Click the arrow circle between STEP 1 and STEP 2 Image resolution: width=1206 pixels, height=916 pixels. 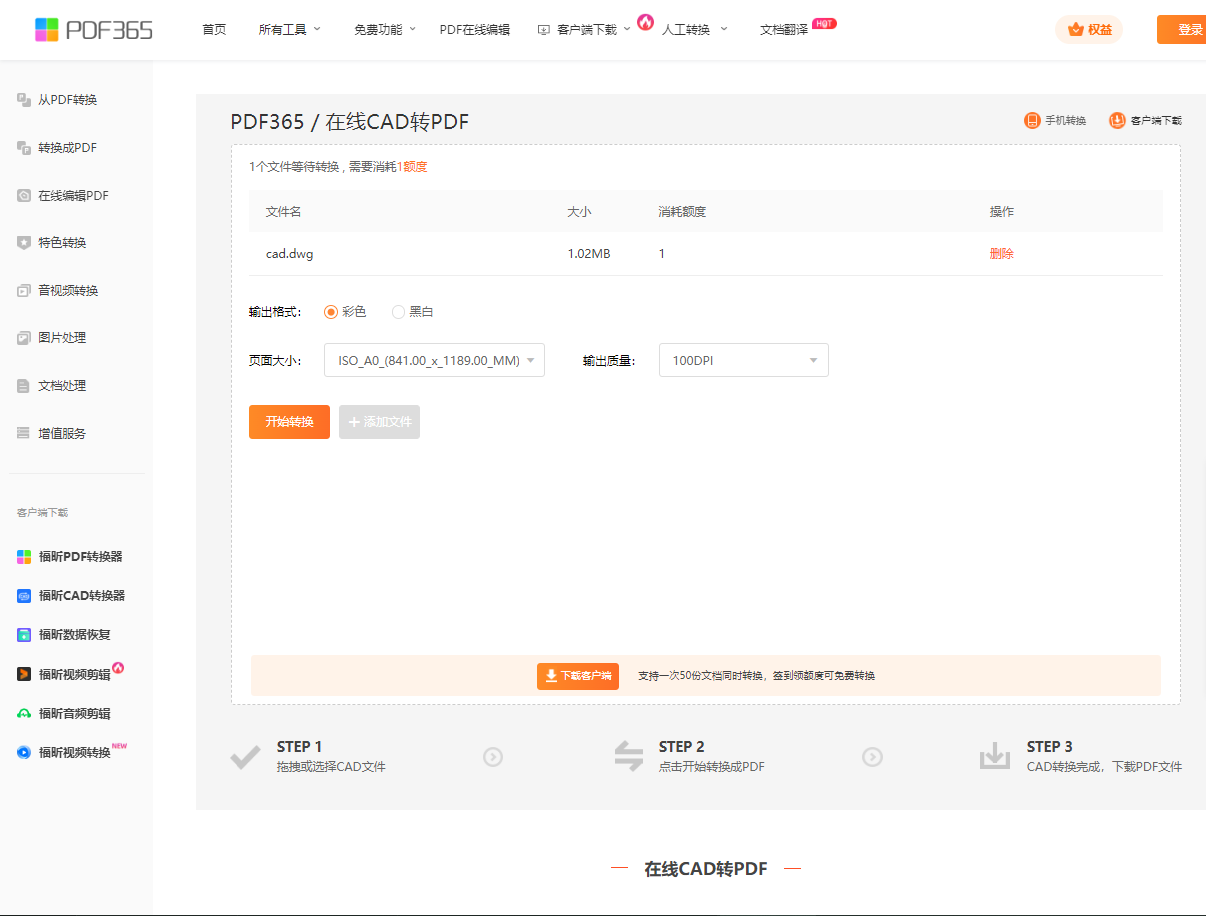(x=493, y=757)
